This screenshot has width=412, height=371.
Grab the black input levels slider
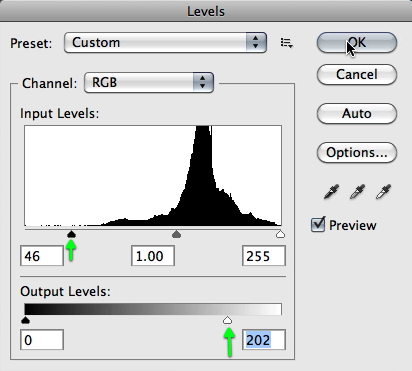71,234
